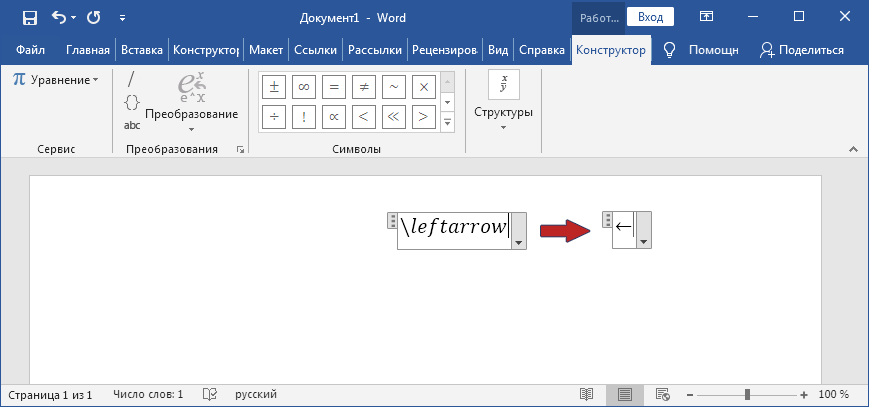
Task: Insert the division sign symbol
Action: pos(272,116)
